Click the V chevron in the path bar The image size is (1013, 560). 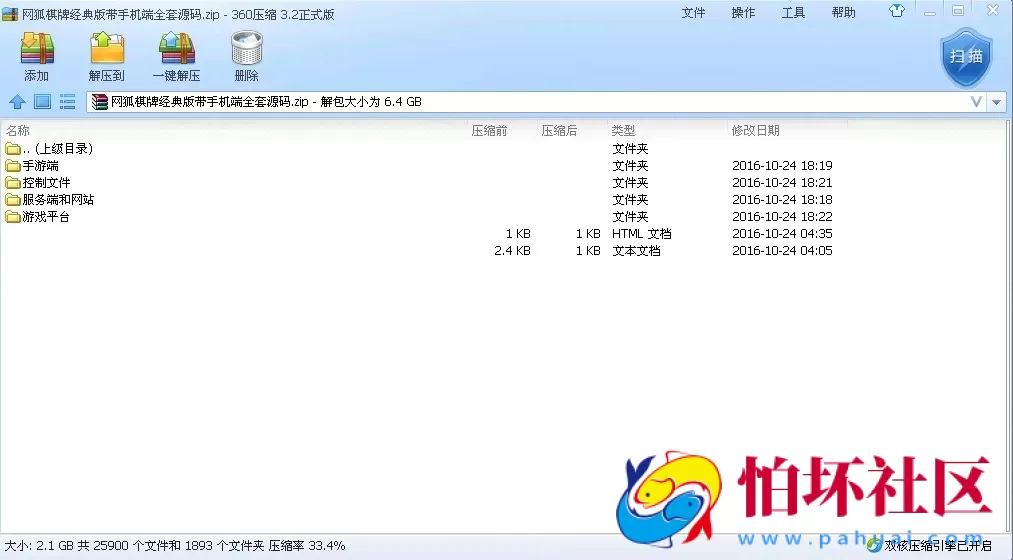click(x=976, y=101)
